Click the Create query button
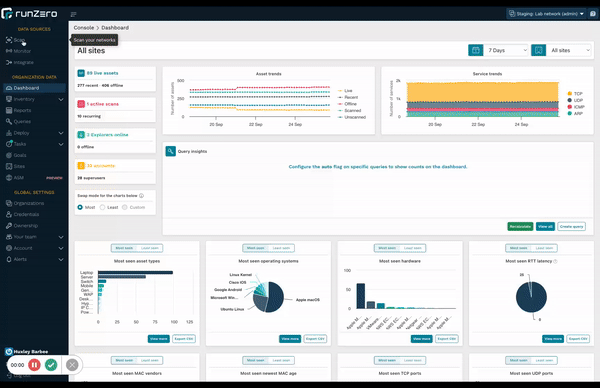This screenshot has height=388, width=600. [x=571, y=227]
